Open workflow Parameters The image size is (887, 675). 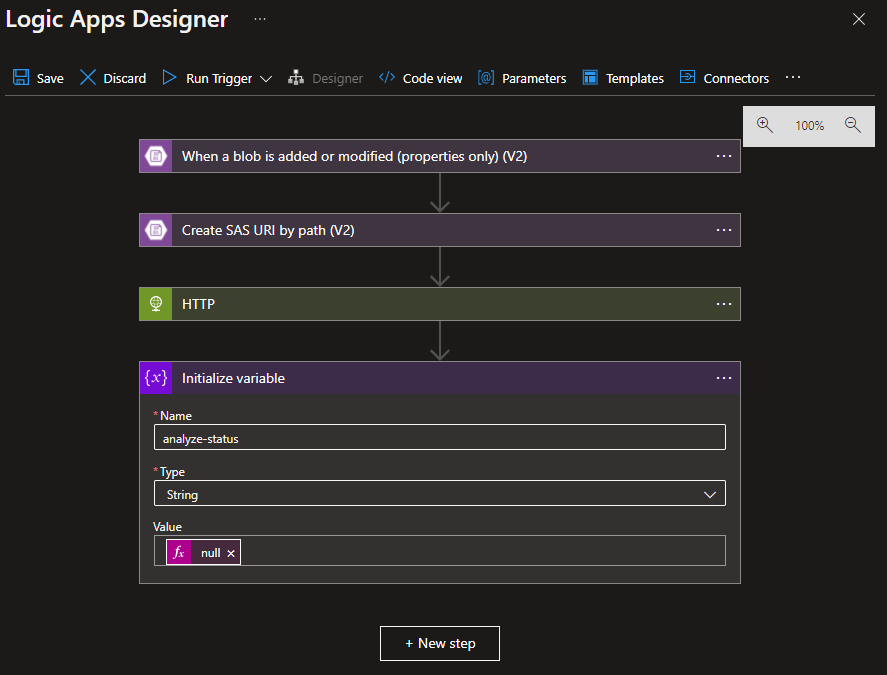tap(521, 78)
